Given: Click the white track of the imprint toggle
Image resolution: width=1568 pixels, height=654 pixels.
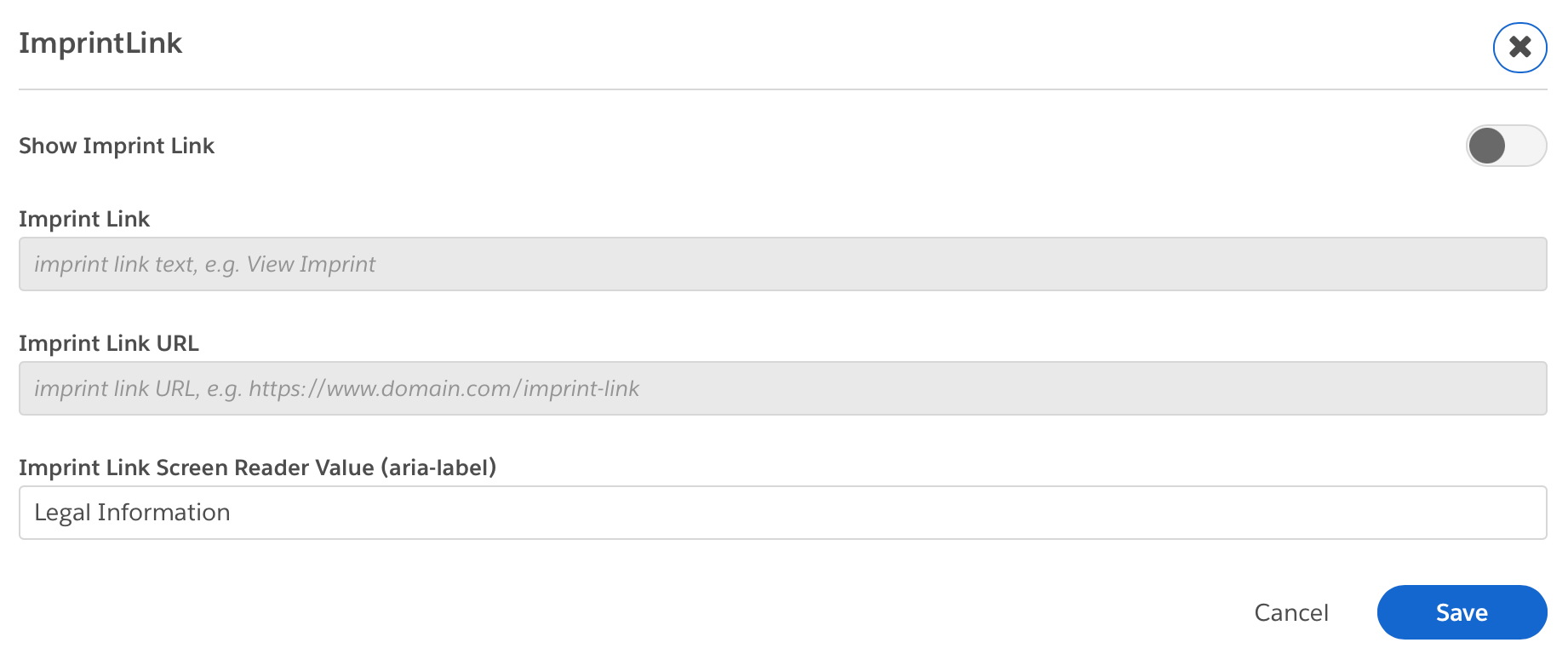Looking at the screenshot, I should [1526, 146].
